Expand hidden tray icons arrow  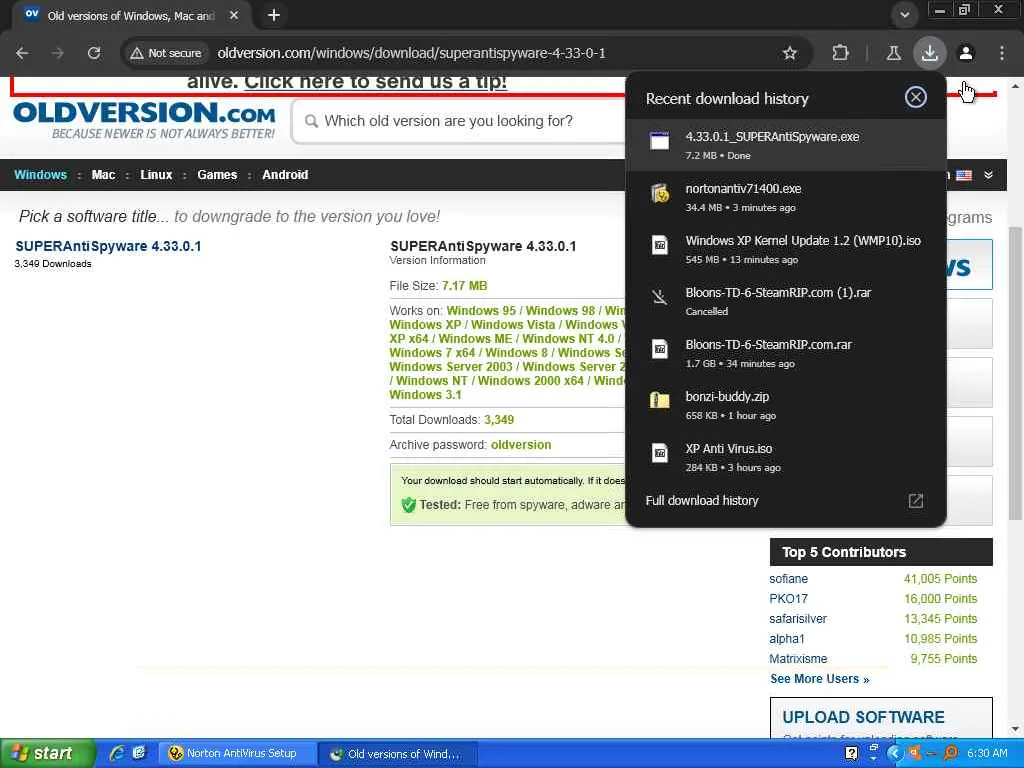tap(895, 753)
